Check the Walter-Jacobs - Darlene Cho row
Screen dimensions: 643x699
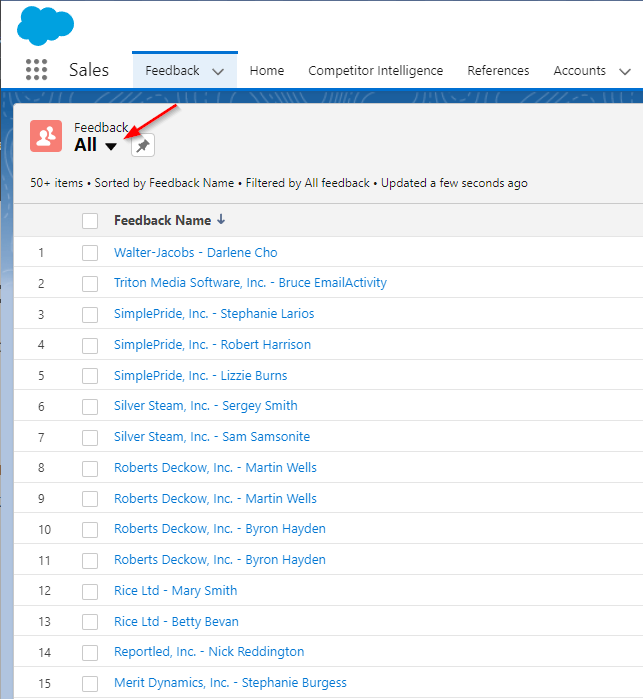[x=90, y=253]
